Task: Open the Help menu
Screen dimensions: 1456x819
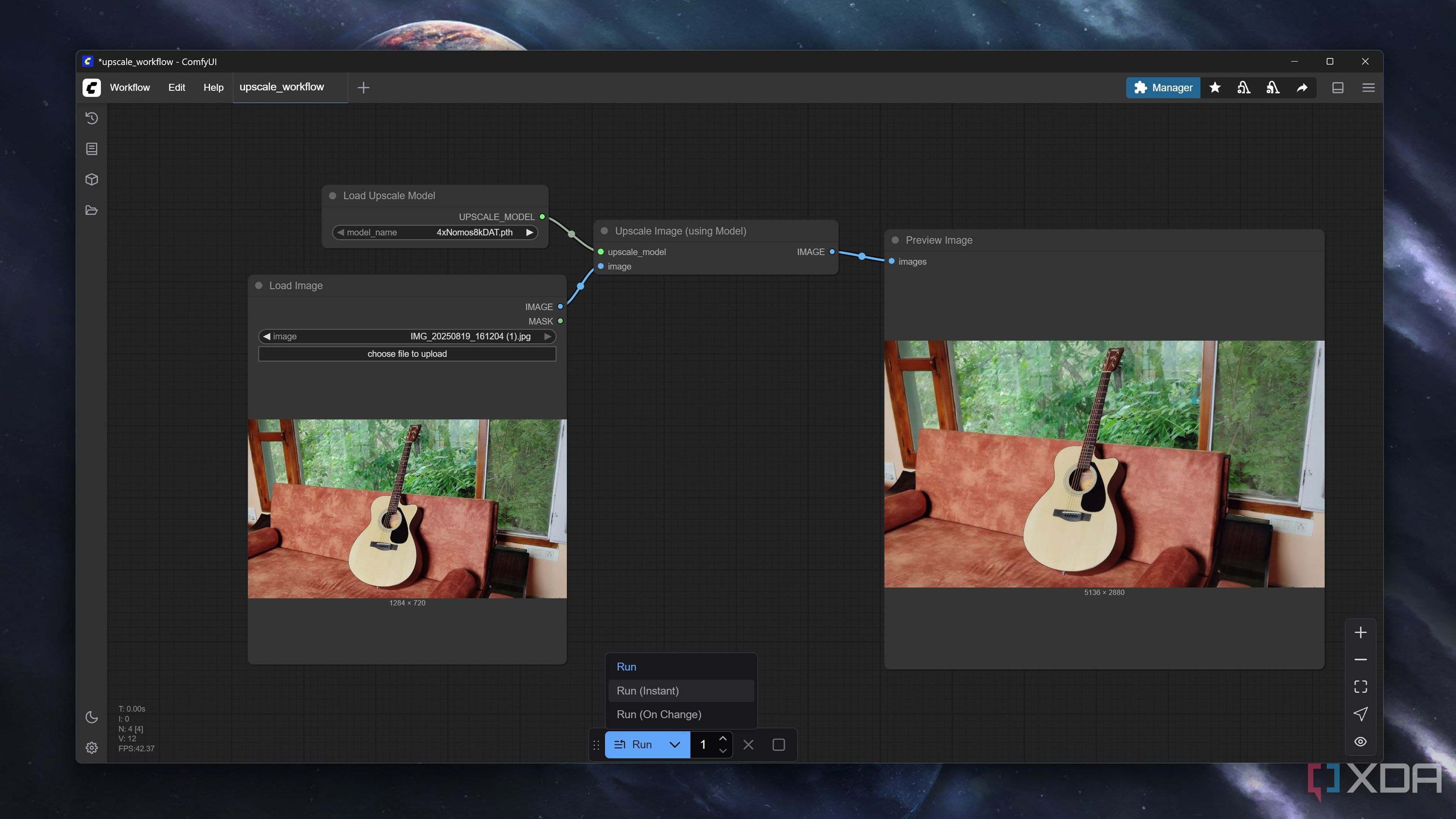Action: 213,88
